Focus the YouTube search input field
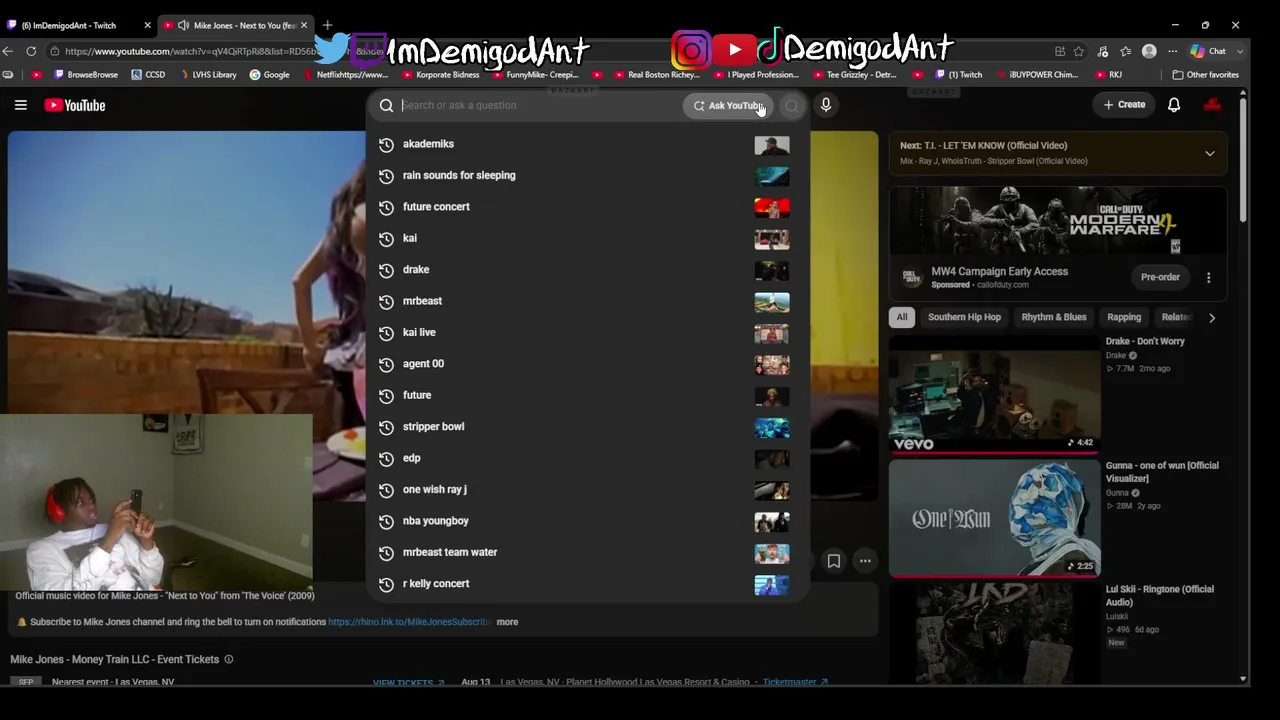The height and width of the screenshot is (720, 1280). point(540,105)
